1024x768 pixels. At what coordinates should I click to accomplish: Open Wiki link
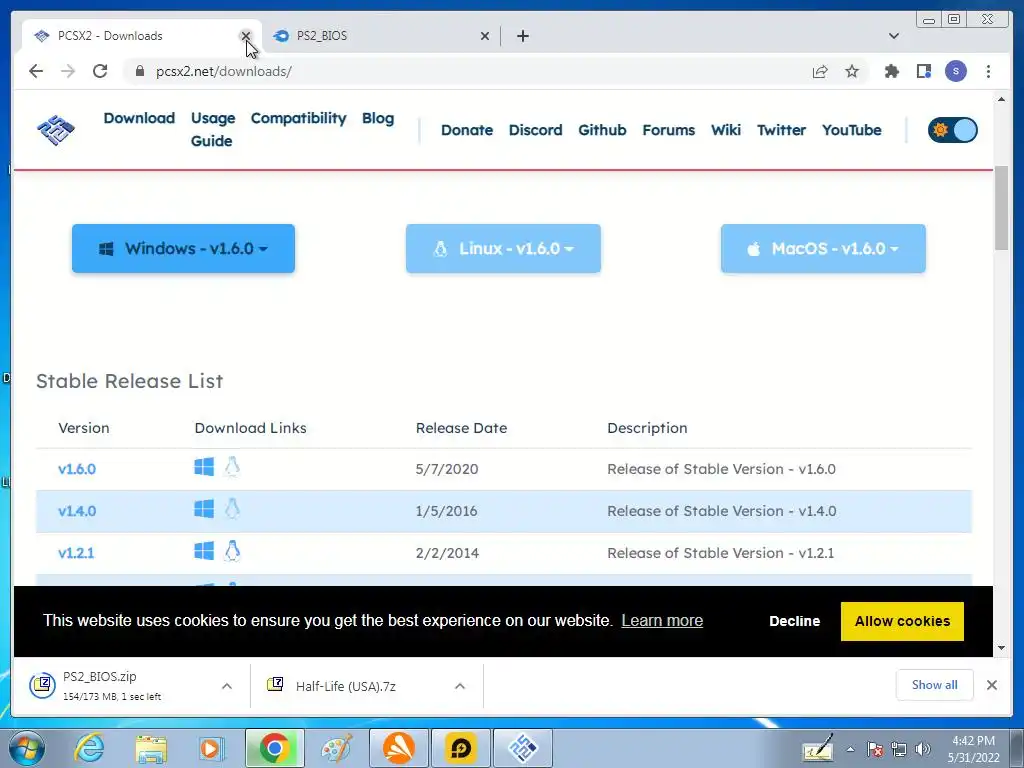point(726,130)
